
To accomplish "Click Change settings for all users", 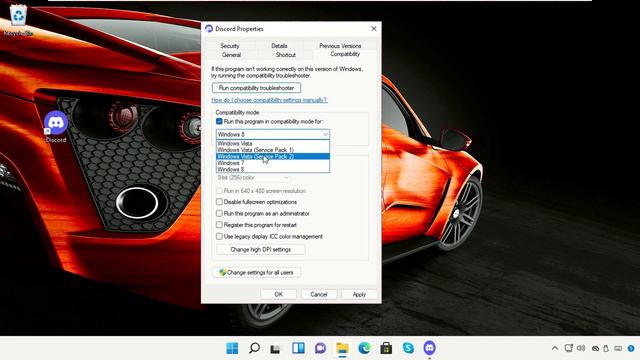I will tap(256, 272).
